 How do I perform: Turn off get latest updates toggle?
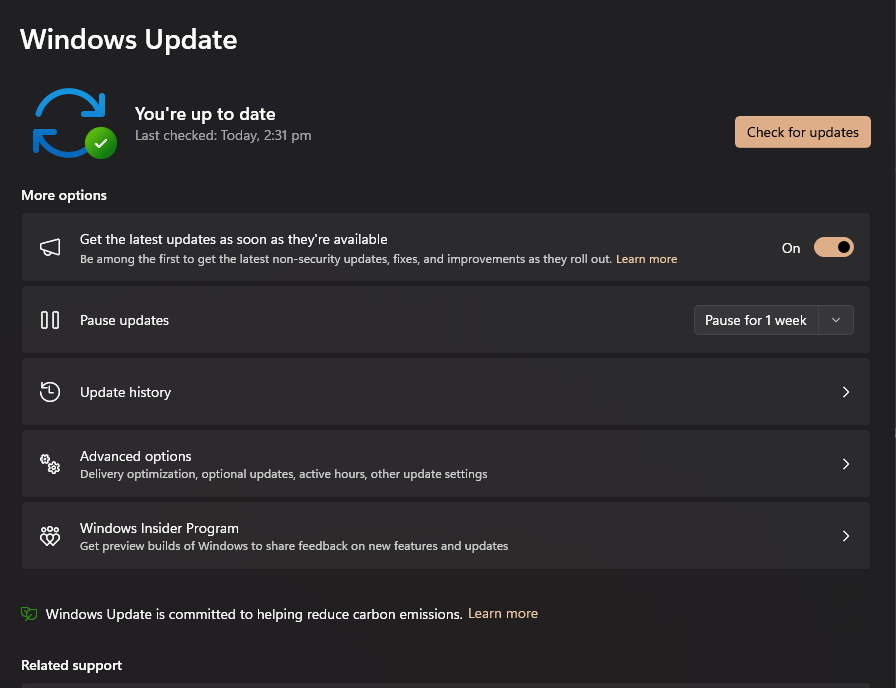click(x=833, y=248)
